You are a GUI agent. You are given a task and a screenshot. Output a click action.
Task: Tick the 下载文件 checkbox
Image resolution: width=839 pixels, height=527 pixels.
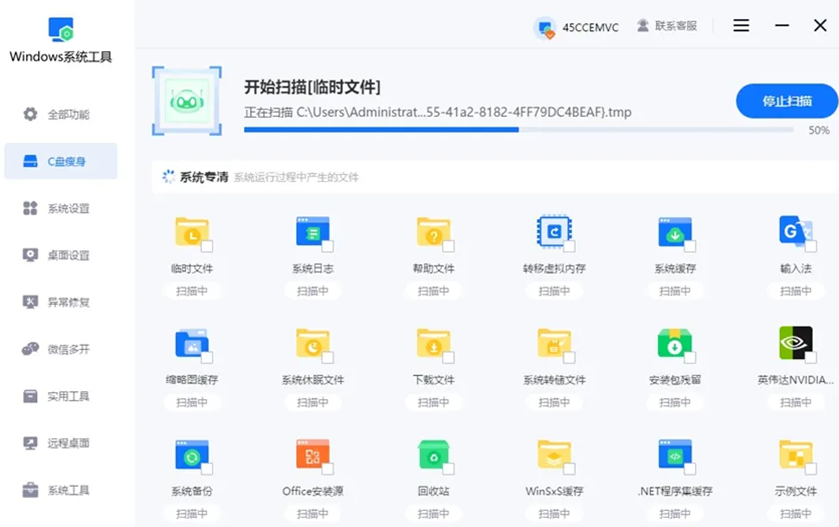448,357
